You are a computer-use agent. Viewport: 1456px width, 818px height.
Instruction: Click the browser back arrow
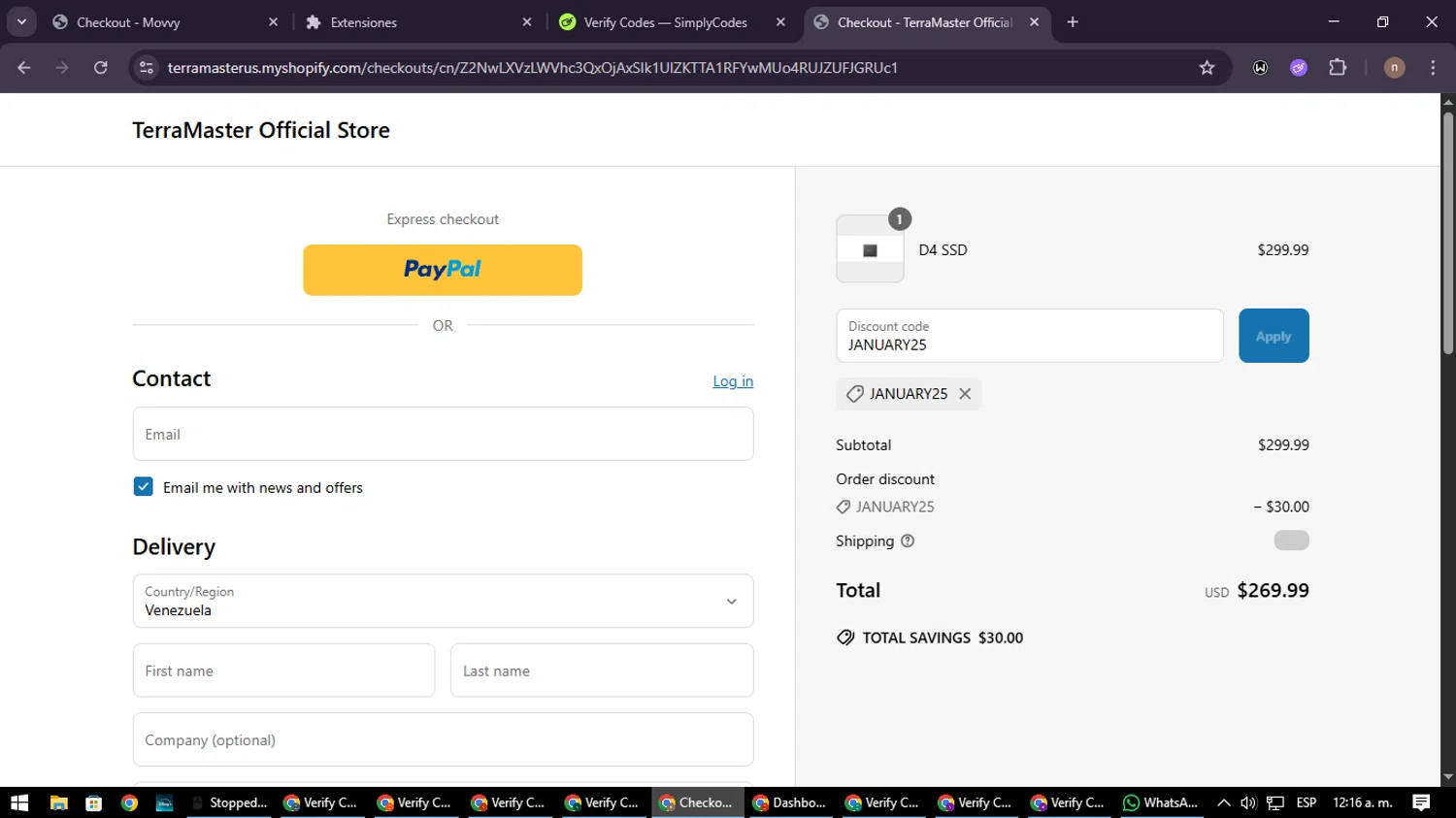[x=24, y=68]
